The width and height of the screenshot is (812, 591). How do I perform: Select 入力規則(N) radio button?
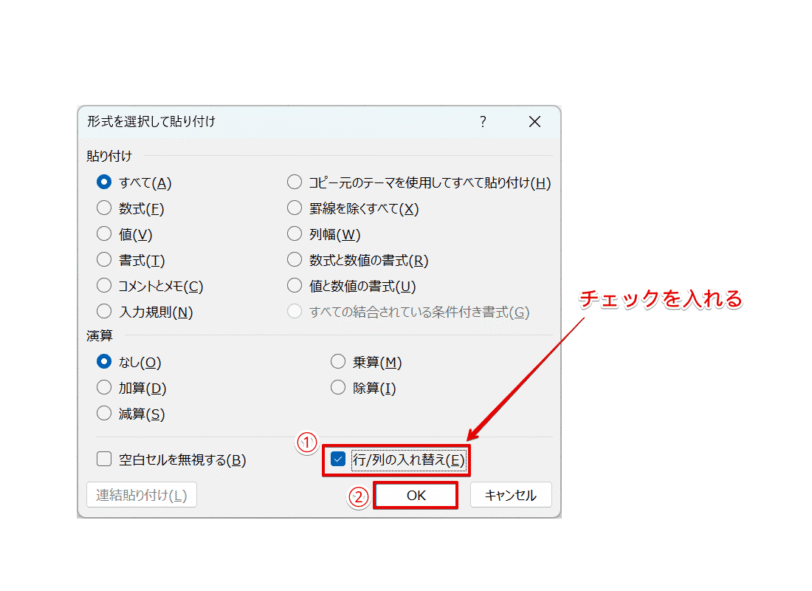[104, 312]
